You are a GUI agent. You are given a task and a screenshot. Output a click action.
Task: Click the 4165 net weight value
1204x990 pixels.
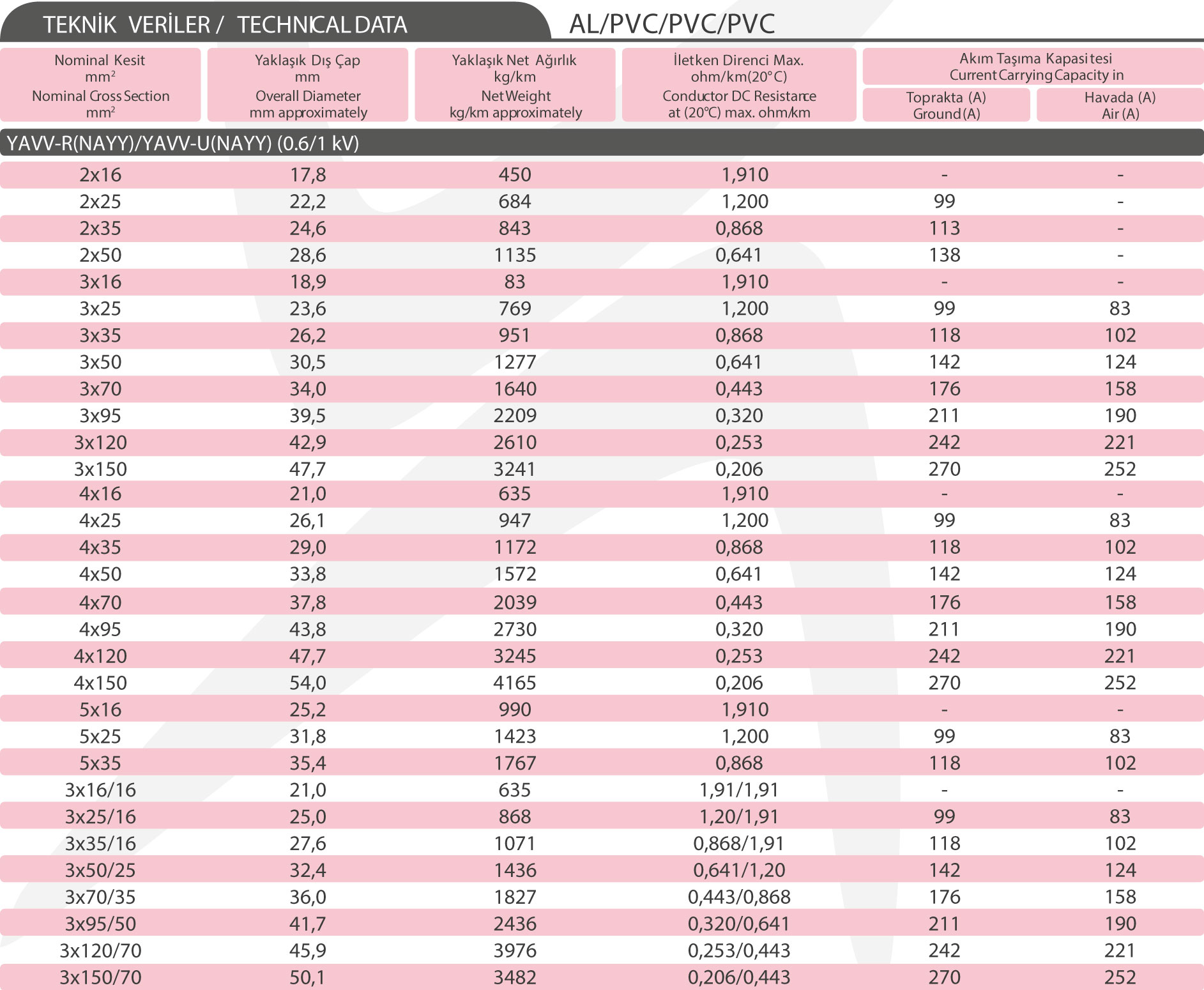coord(515,683)
